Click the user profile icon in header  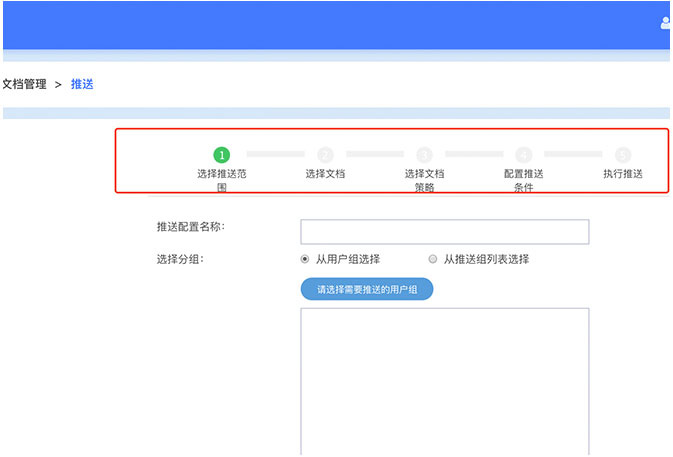(666, 23)
